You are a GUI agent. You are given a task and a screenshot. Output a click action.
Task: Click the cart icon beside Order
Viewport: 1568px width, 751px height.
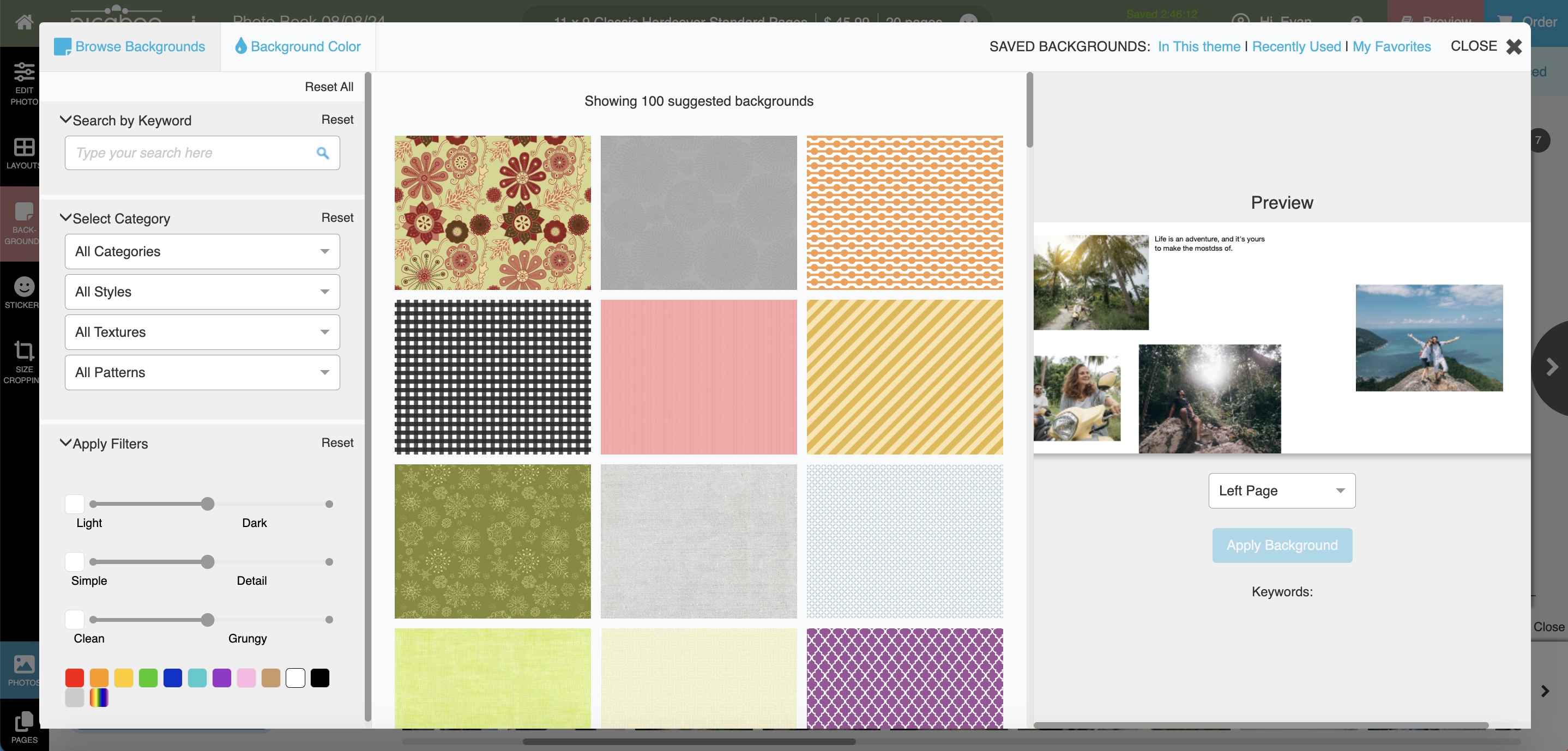click(1505, 22)
